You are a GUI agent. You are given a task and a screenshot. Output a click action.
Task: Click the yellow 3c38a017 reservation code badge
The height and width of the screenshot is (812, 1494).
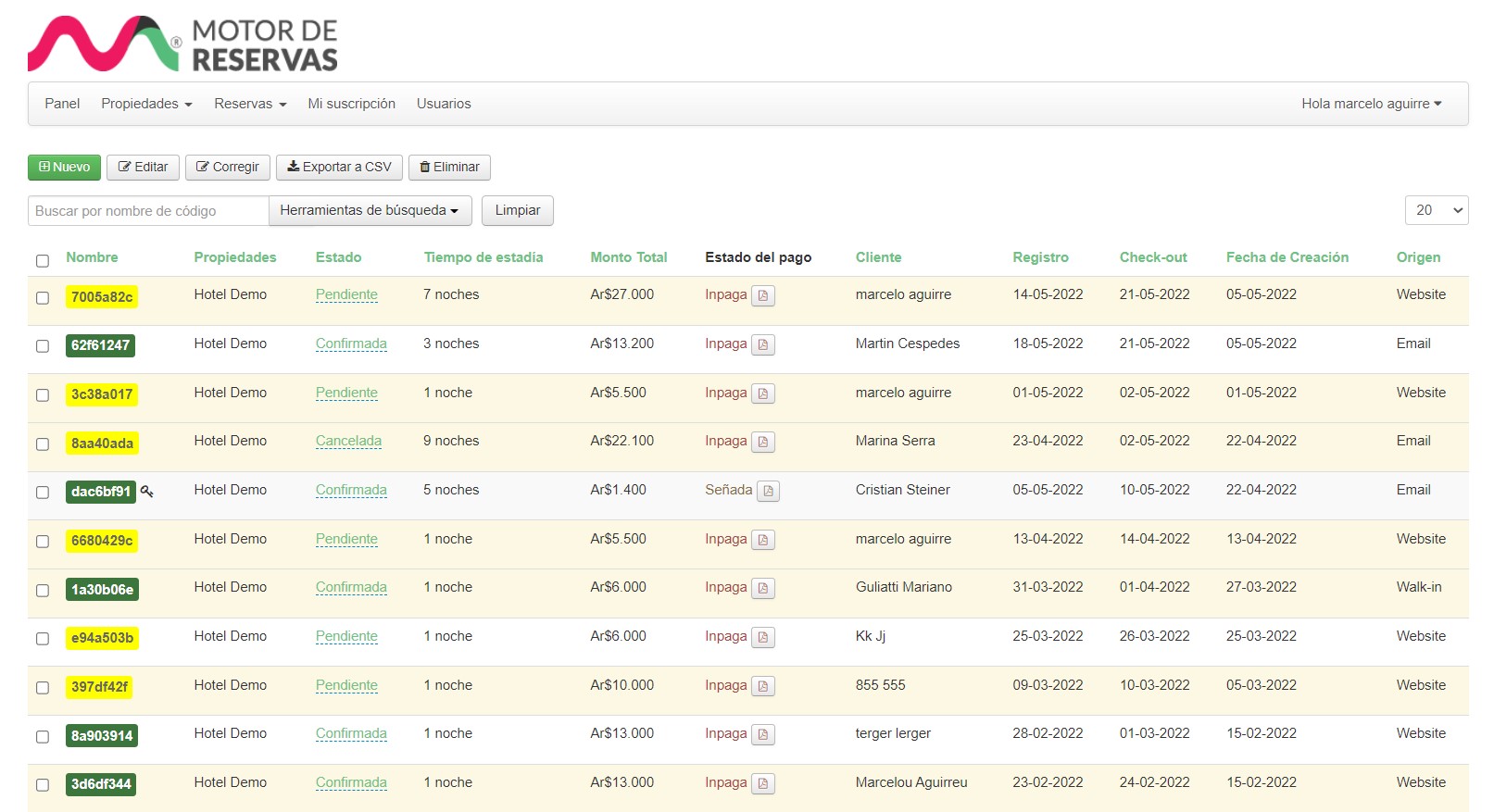(102, 394)
